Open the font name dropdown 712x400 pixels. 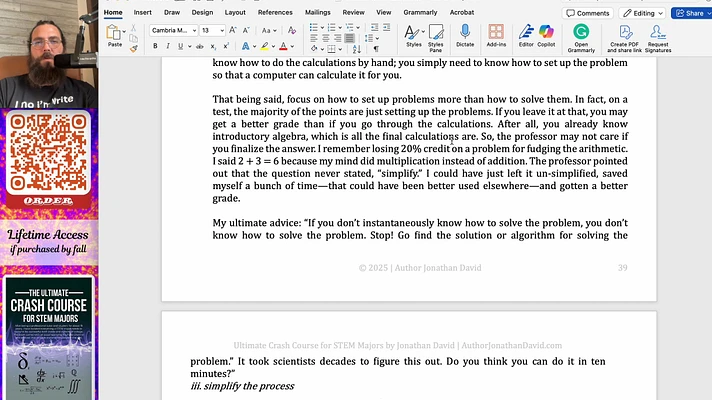[x=194, y=30]
